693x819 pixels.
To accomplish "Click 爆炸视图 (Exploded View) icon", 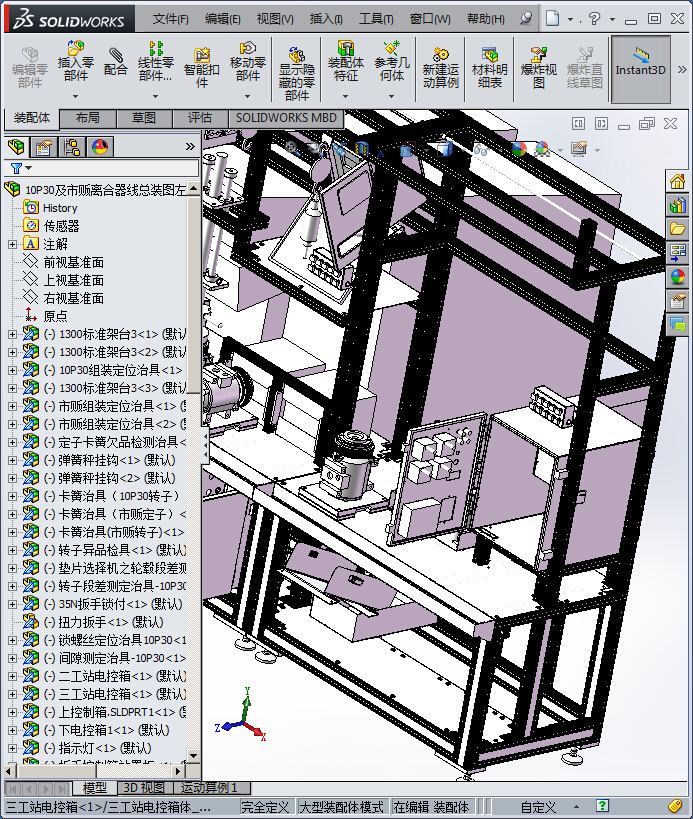I will click(539, 67).
